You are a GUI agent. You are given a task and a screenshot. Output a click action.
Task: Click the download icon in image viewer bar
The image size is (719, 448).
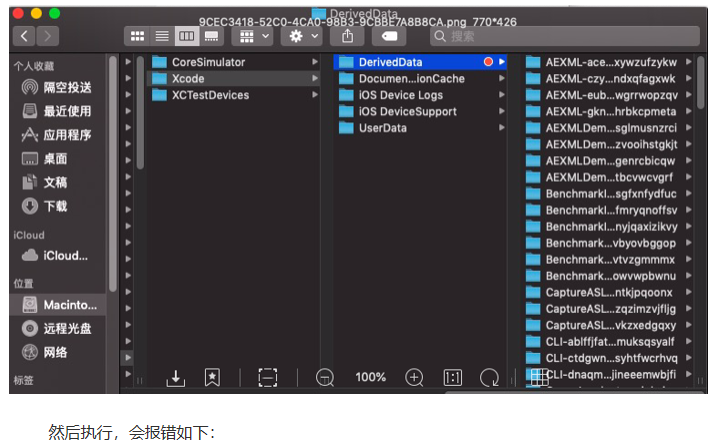(176, 378)
